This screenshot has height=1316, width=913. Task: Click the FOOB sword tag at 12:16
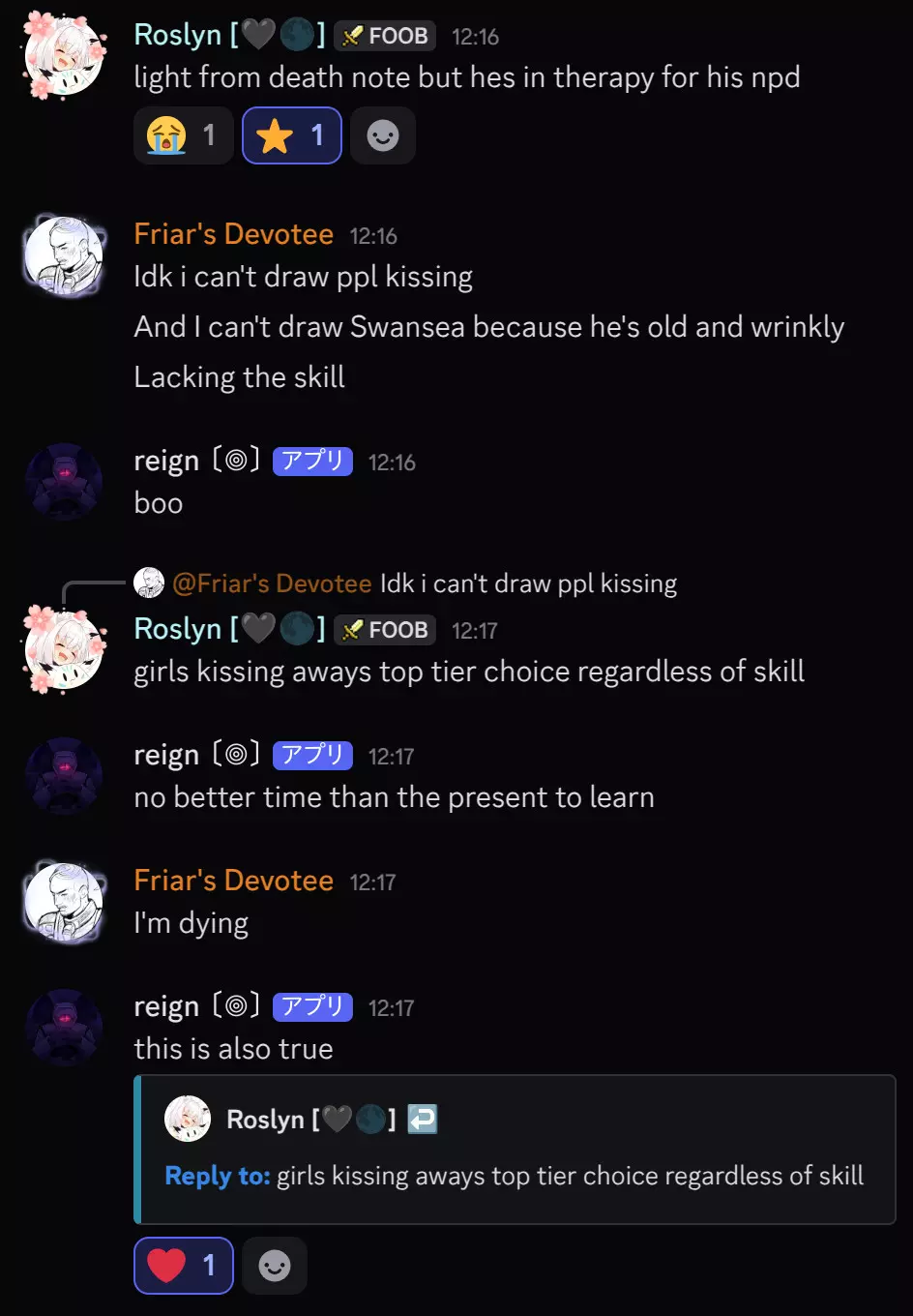(x=385, y=36)
